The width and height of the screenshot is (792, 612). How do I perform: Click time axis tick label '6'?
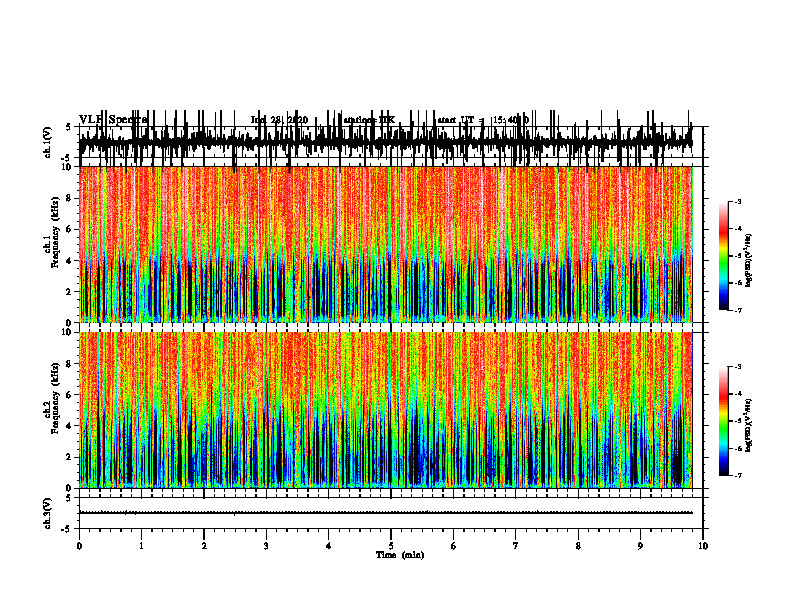(x=454, y=546)
